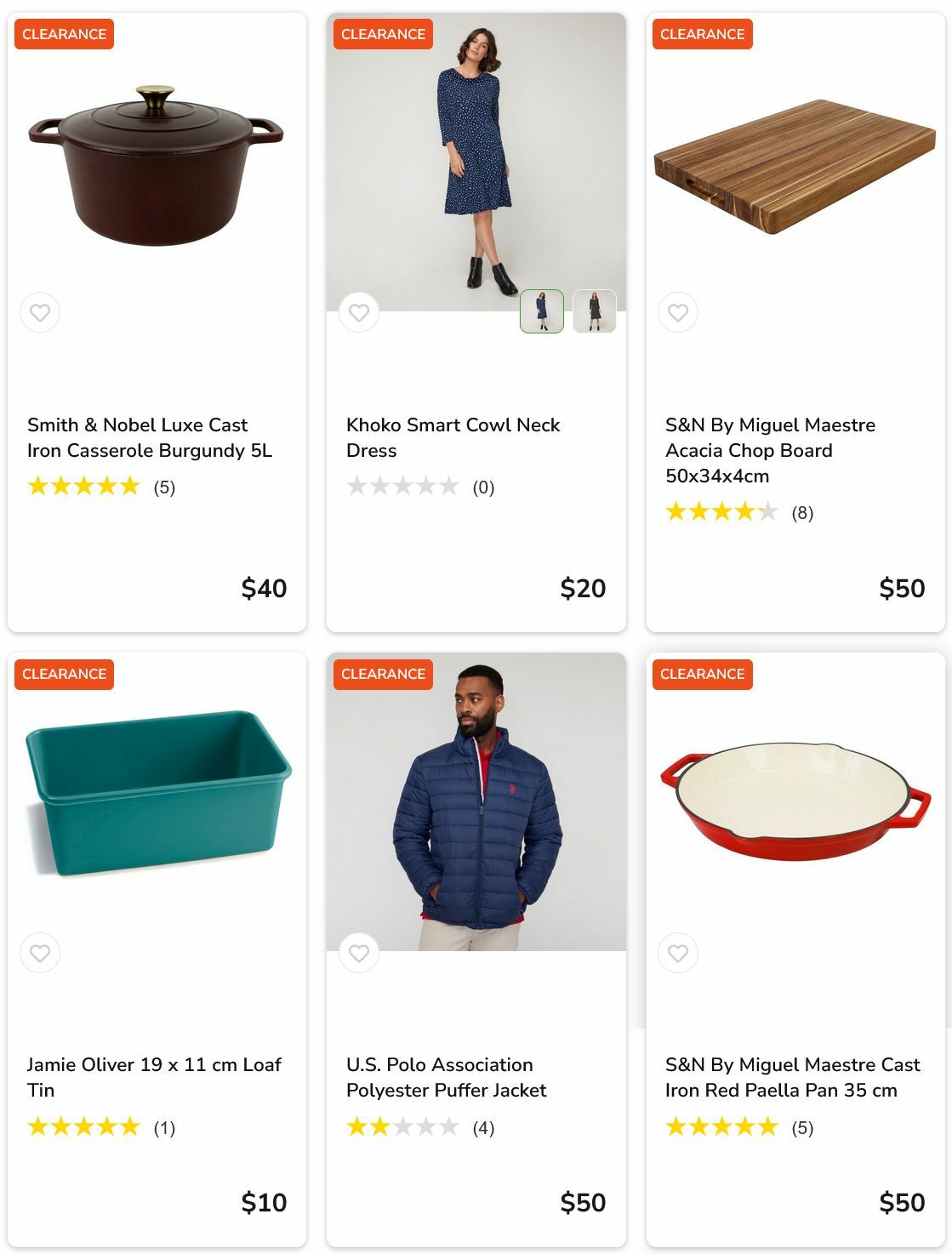
Task: Open U.S. Polo Association Polyester Puffer Jacket
Action: [x=446, y=1077]
